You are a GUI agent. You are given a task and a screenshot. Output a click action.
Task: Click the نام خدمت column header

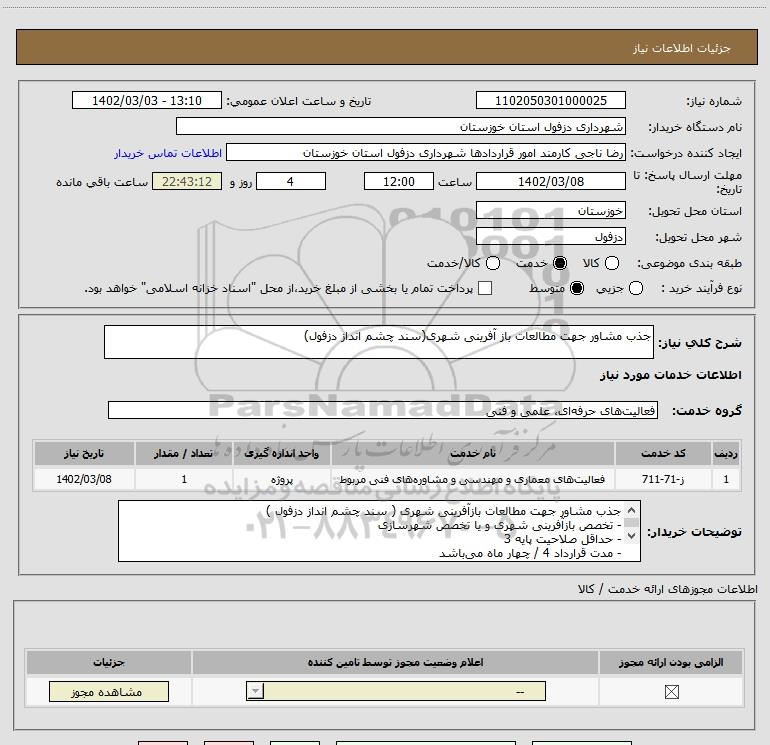tap(473, 453)
